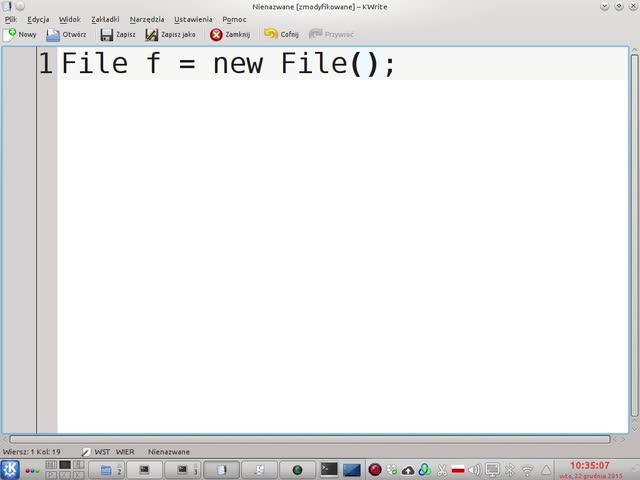Click the blue desktop launcher icon in panel
The image size is (640, 480).
(352, 470)
